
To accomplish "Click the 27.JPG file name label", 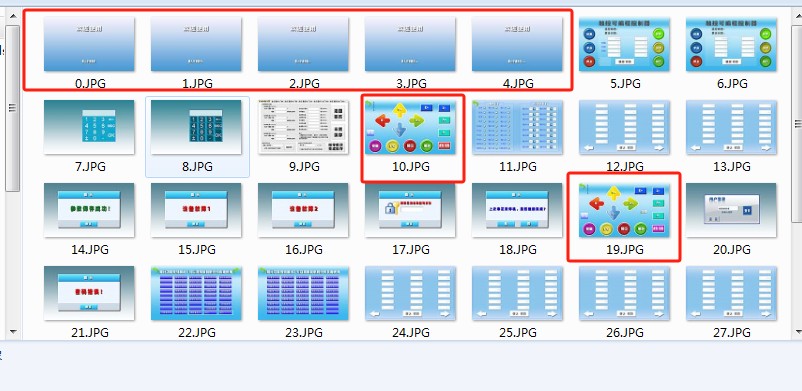I will [731, 333].
